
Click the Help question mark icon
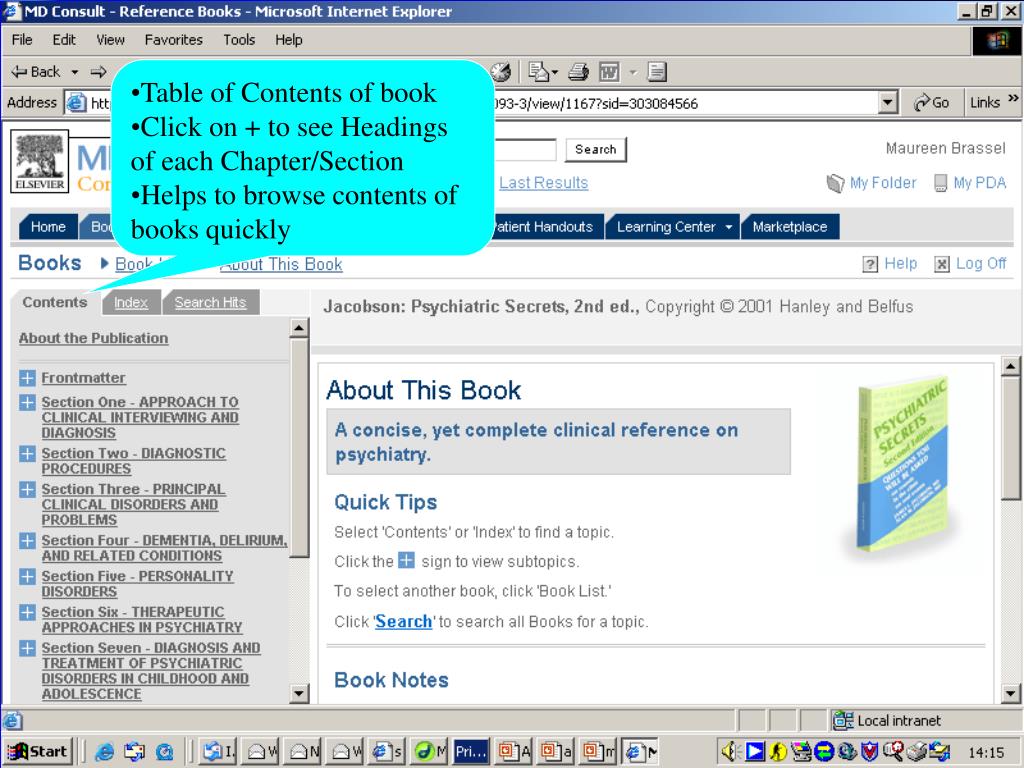pyautogui.click(x=870, y=264)
